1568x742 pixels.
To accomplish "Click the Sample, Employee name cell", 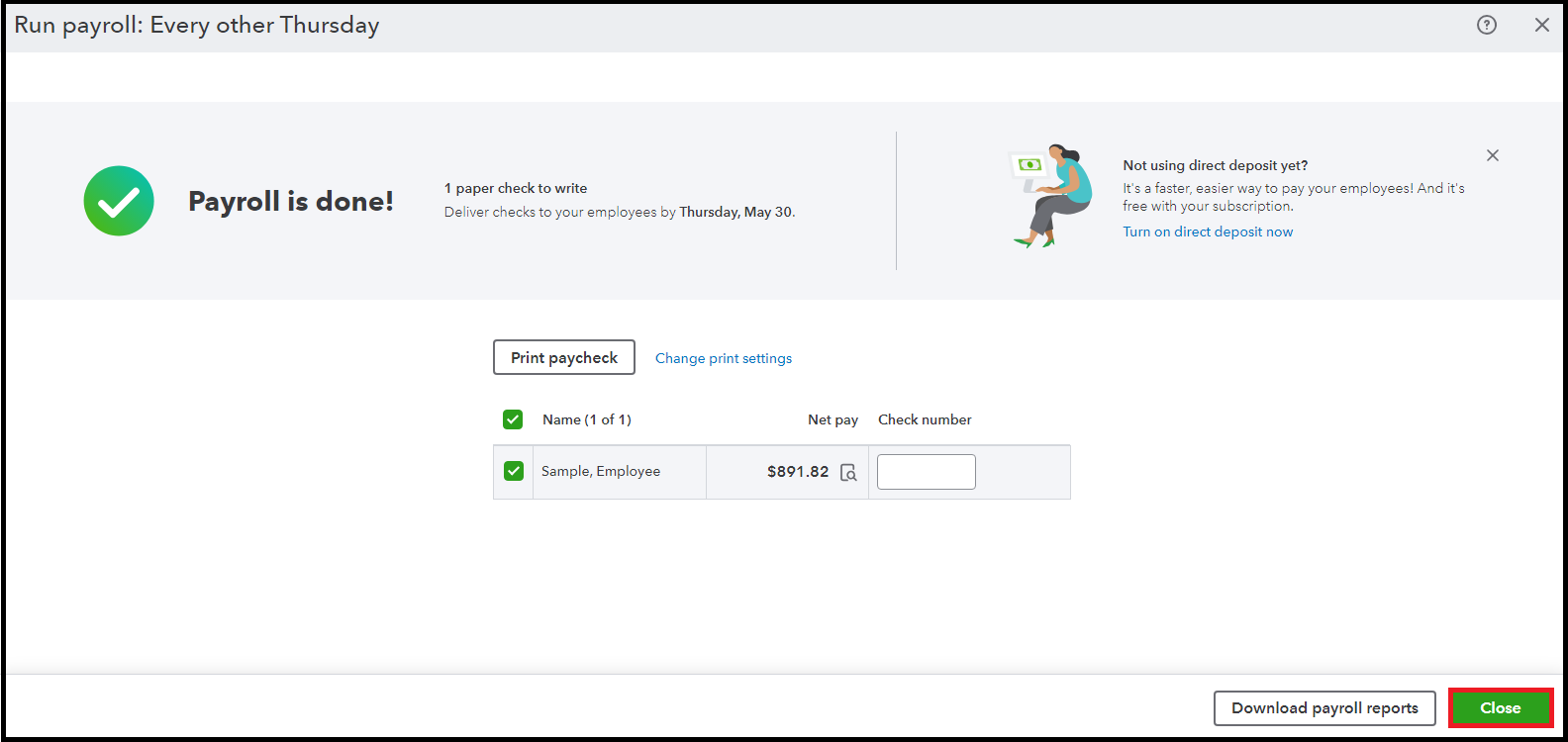I will tap(620, 472).
